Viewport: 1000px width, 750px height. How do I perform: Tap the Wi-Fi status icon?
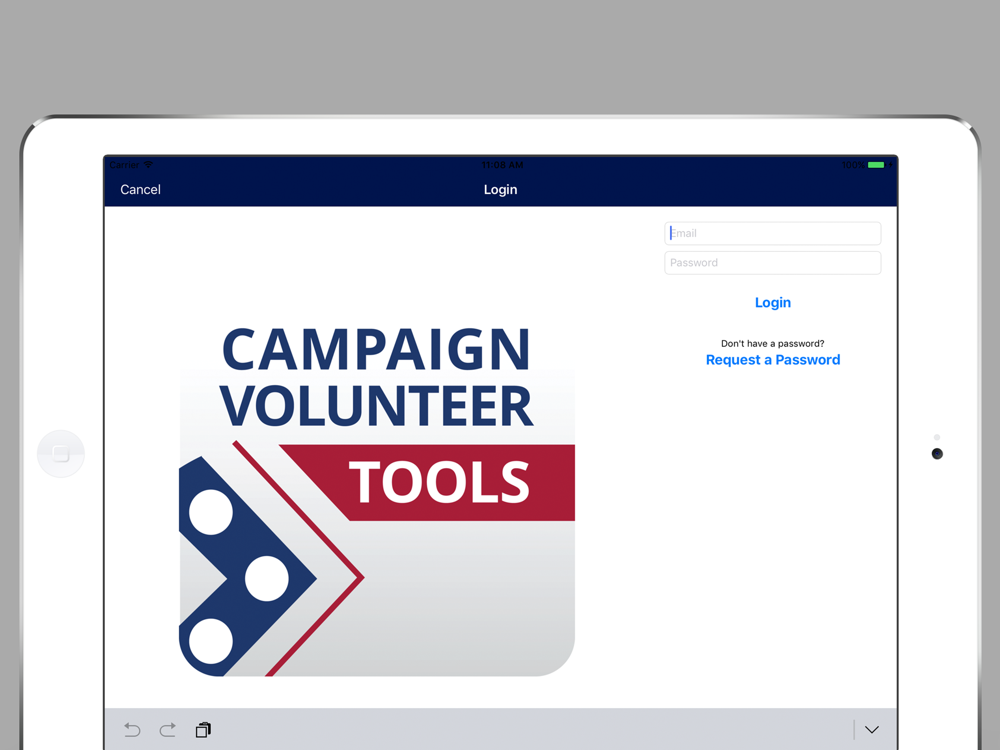tap(148, 165)
